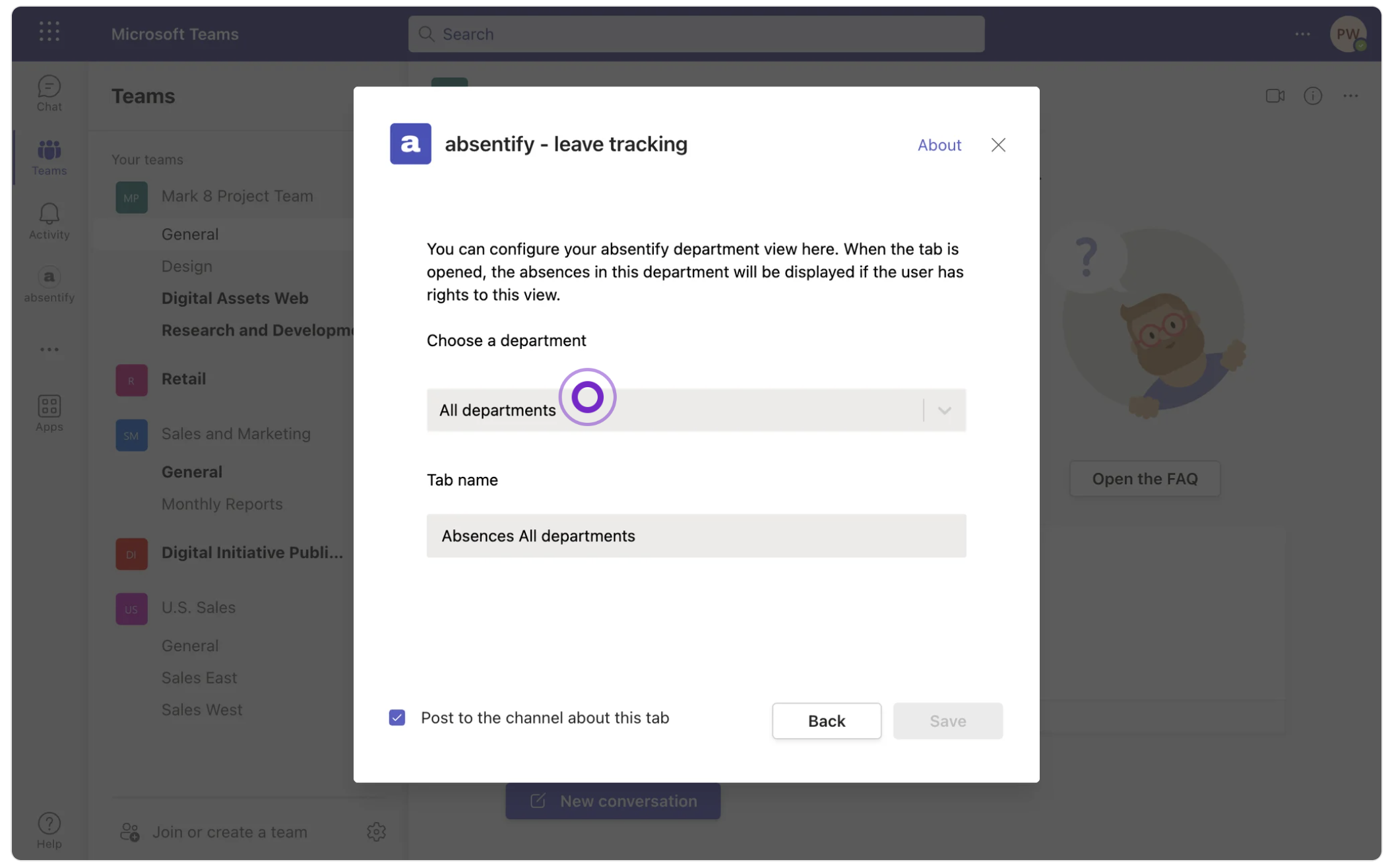Image resolution: width=1392 pixels, height=868 pixels.
Task: Open the PW profile avatar
Action: [1348, 34]
